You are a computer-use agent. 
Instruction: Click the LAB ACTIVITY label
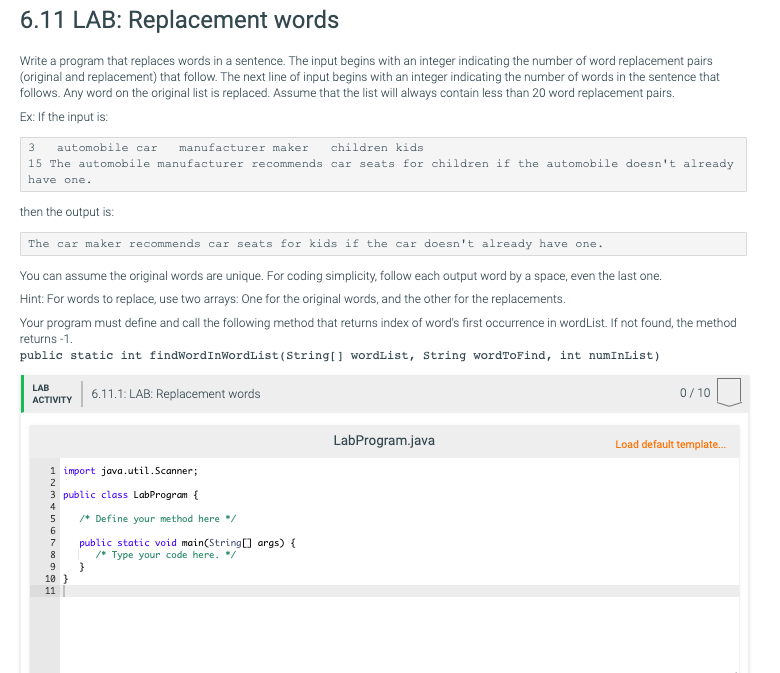pyautogui.click(x=52, y=394)
